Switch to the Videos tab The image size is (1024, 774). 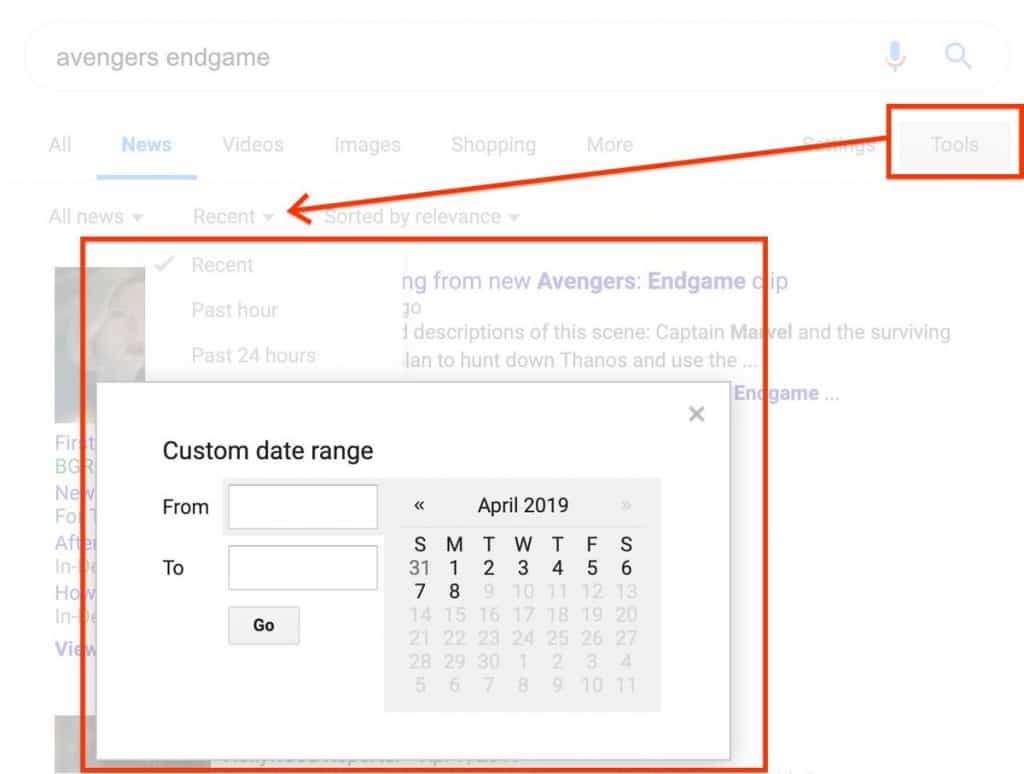[x=252, y=145]
